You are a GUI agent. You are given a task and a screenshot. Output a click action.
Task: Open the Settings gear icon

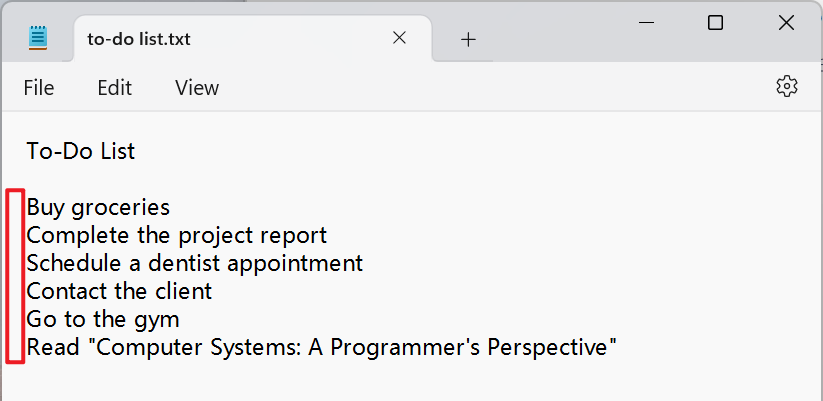click(787, 86)
